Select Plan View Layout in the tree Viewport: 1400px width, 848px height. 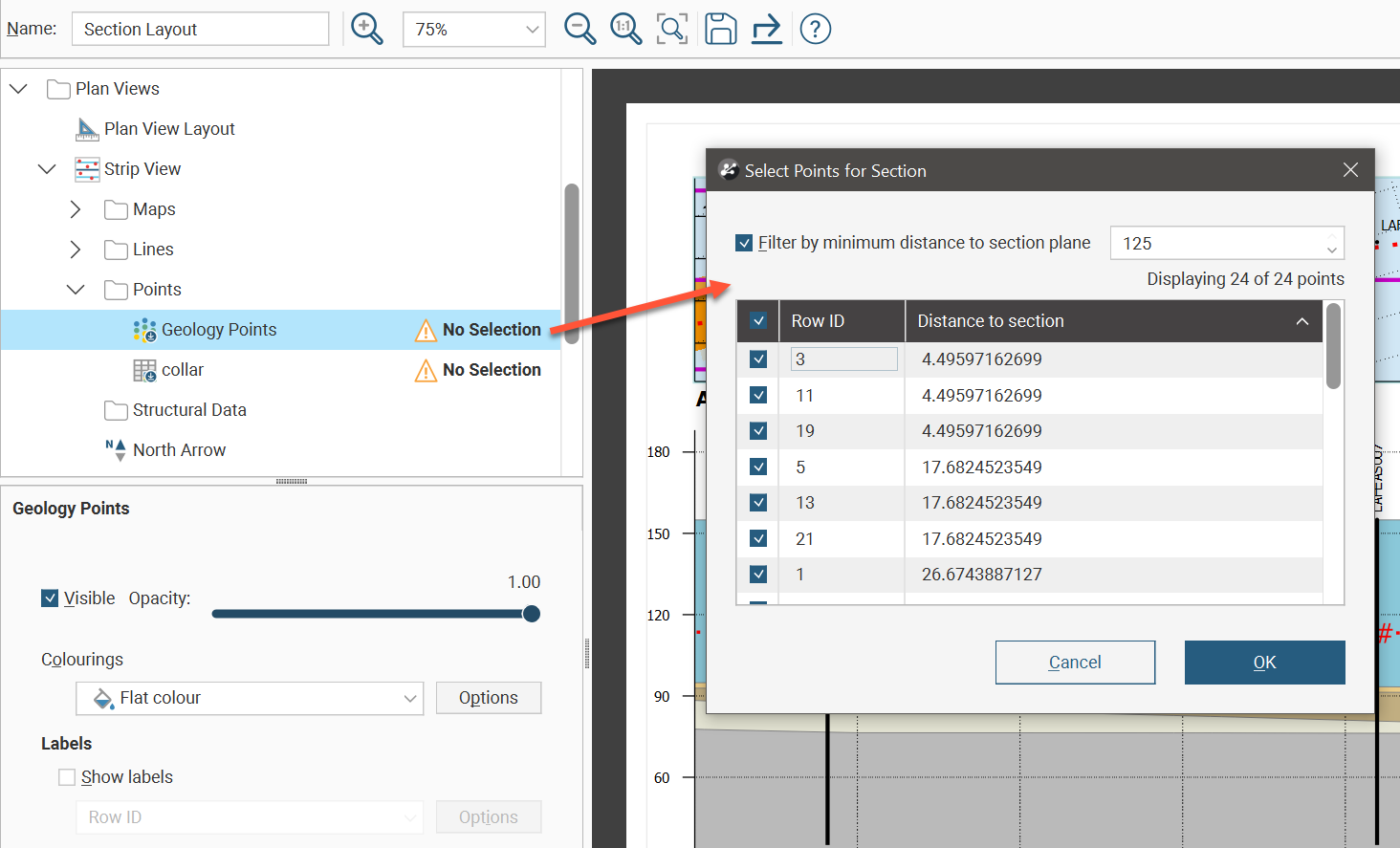point(169,129)
